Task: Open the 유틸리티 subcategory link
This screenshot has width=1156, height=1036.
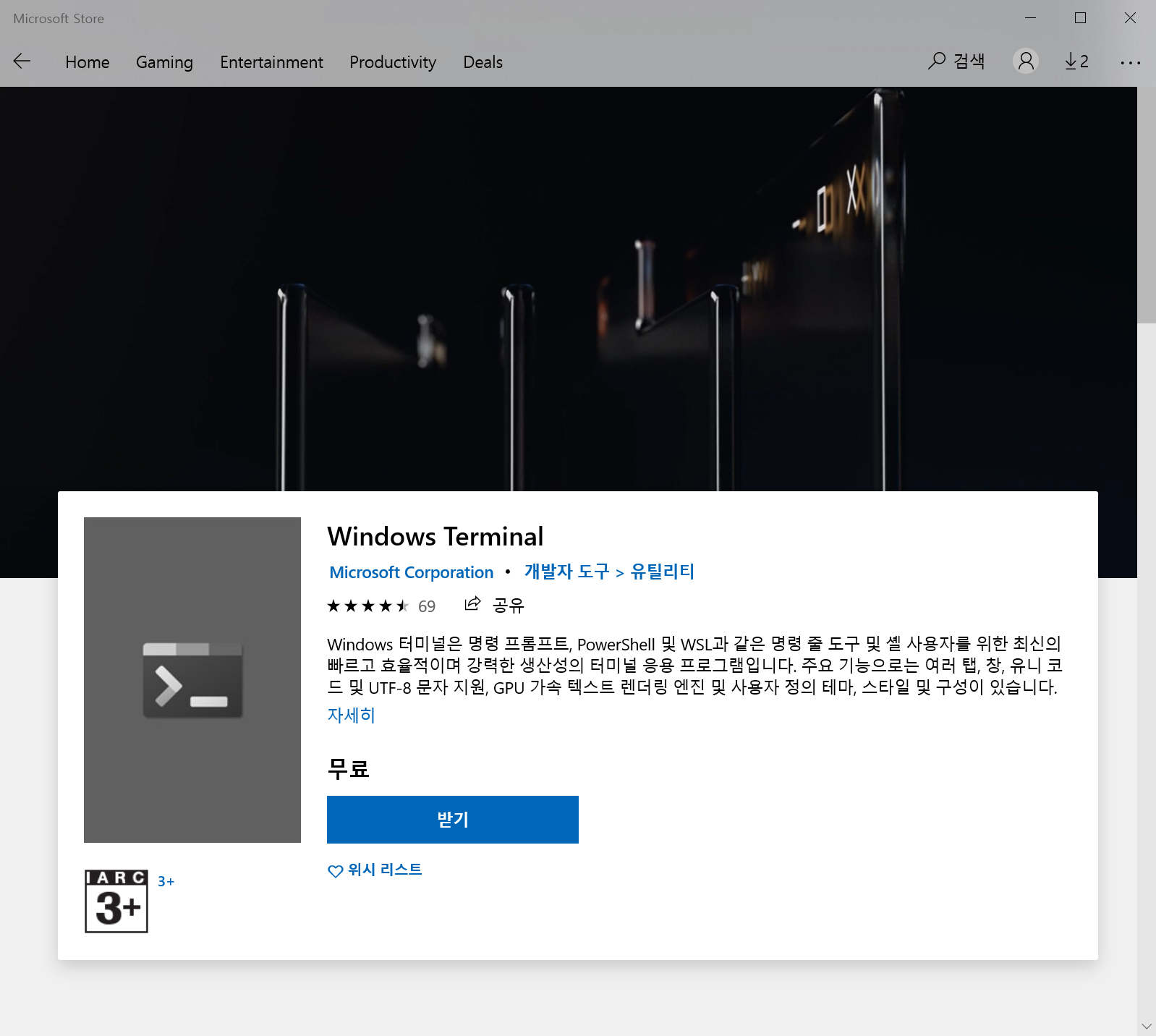Action: point(662,572)
